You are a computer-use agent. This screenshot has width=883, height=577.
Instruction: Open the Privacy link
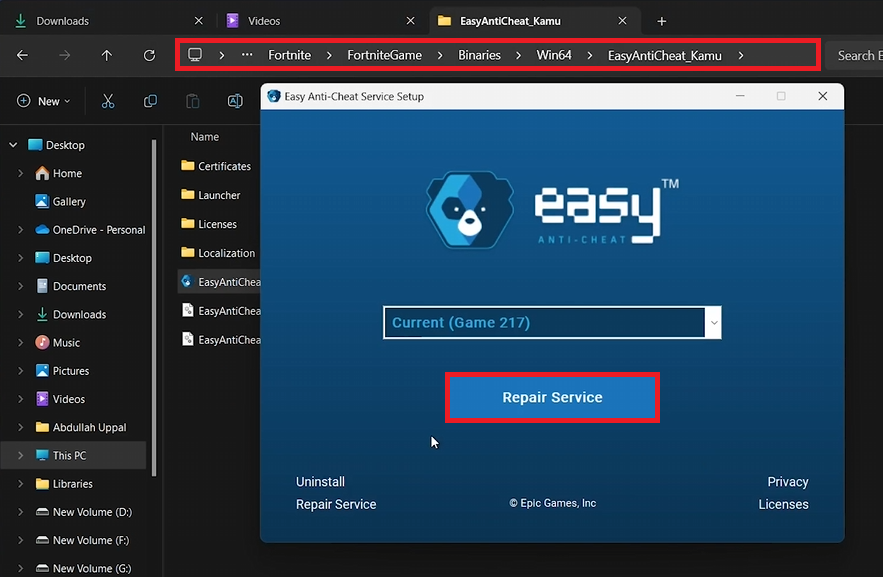(787, 482)
